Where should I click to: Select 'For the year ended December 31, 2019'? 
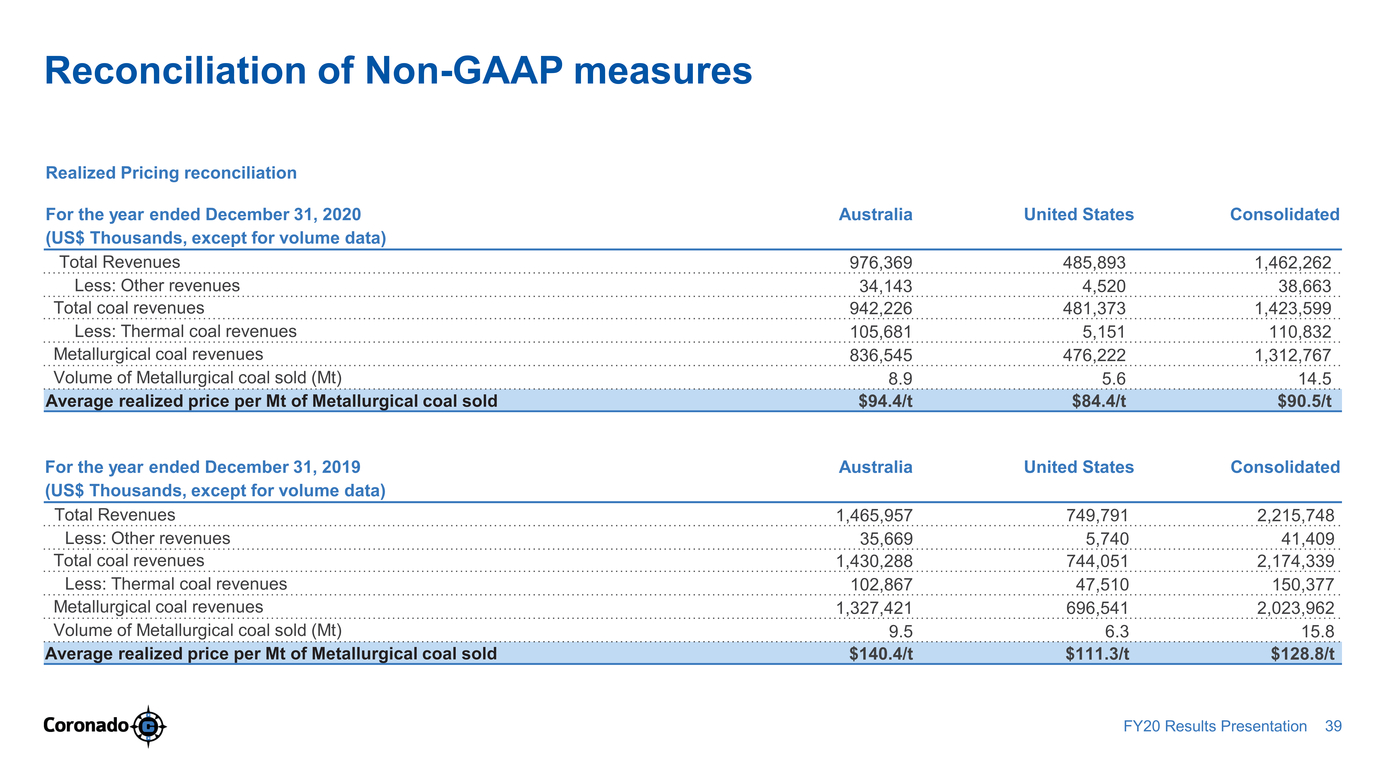tap(203, 467)
